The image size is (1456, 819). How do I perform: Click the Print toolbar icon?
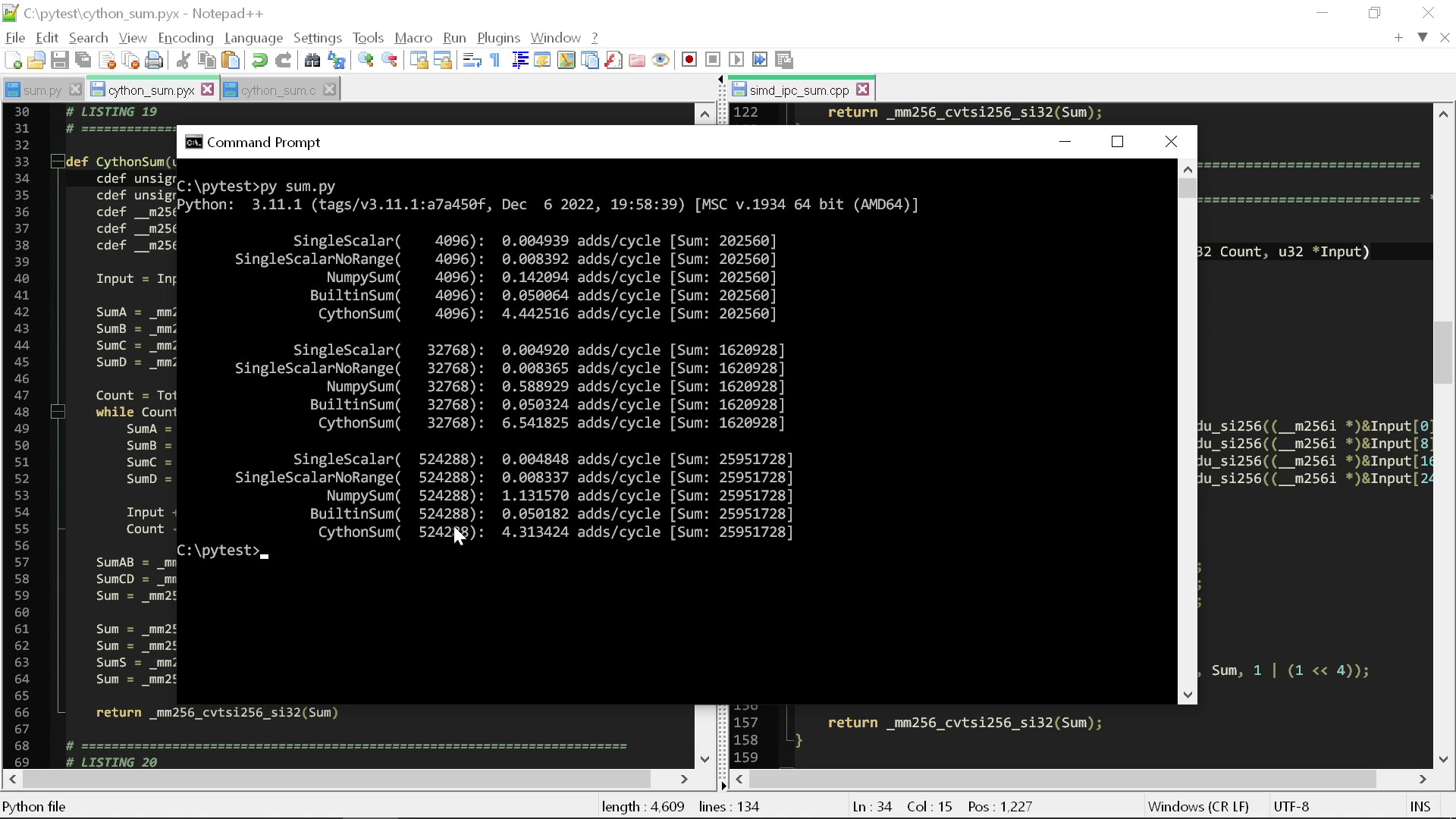click(155, 61)
